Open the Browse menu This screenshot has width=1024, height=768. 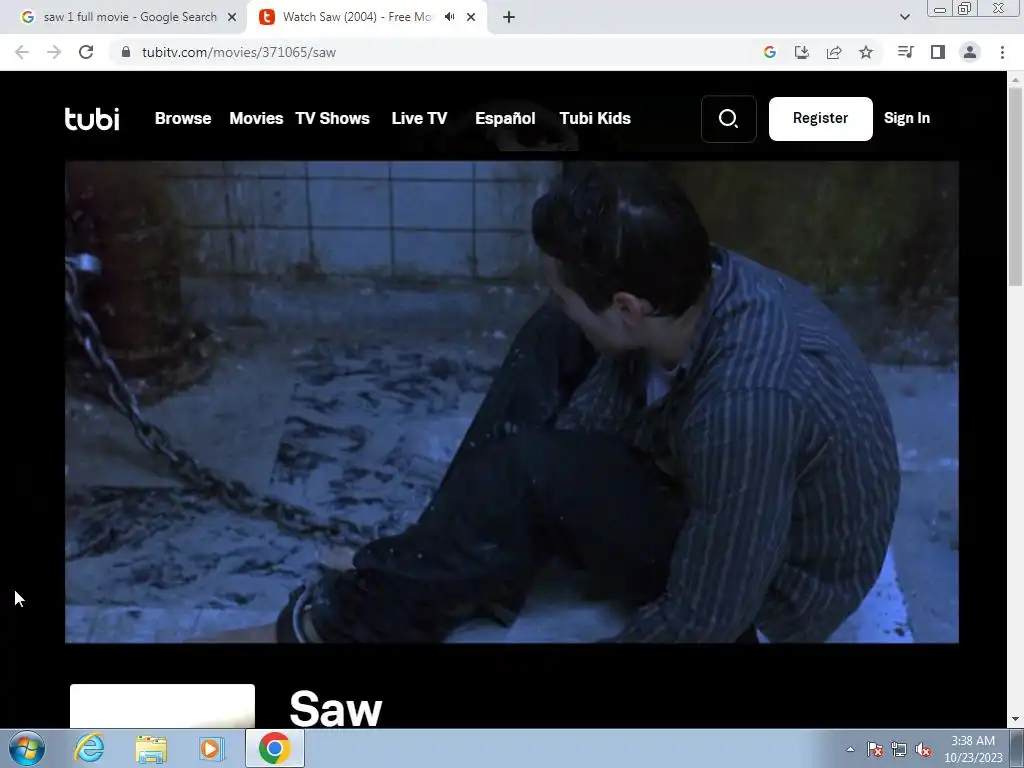(183, 118)
